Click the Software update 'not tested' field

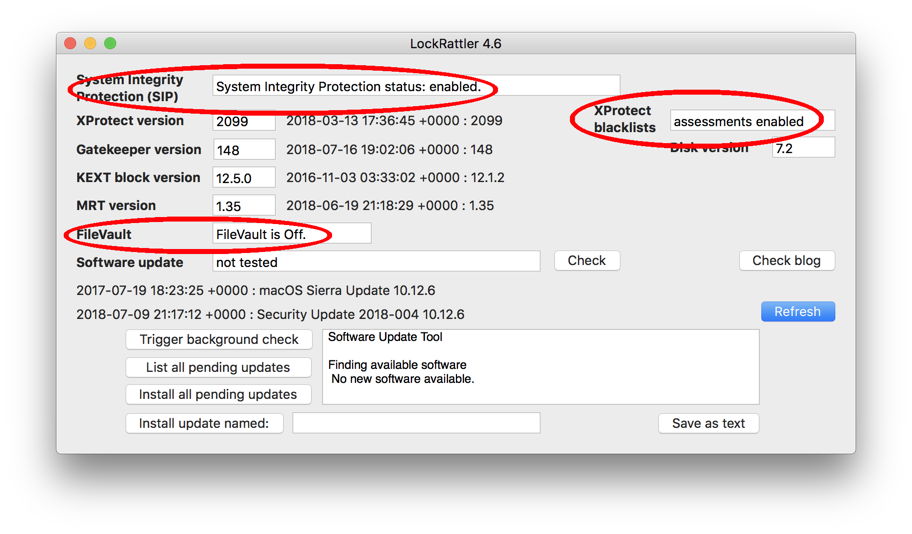tap(376, 262)
